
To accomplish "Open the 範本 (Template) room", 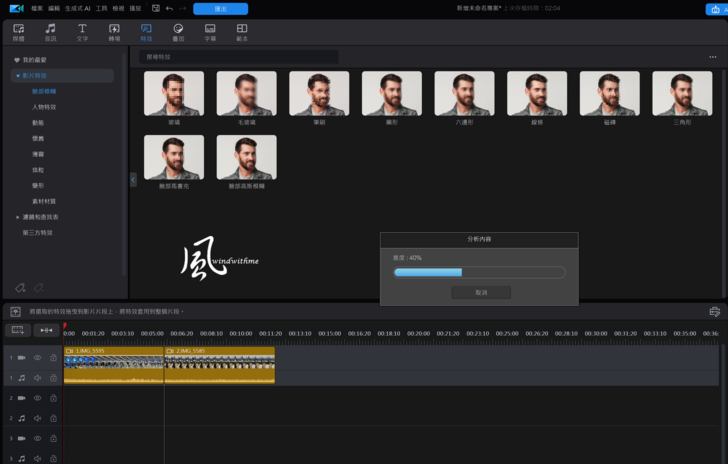I will pyautogui.click(x=242, y=33).
